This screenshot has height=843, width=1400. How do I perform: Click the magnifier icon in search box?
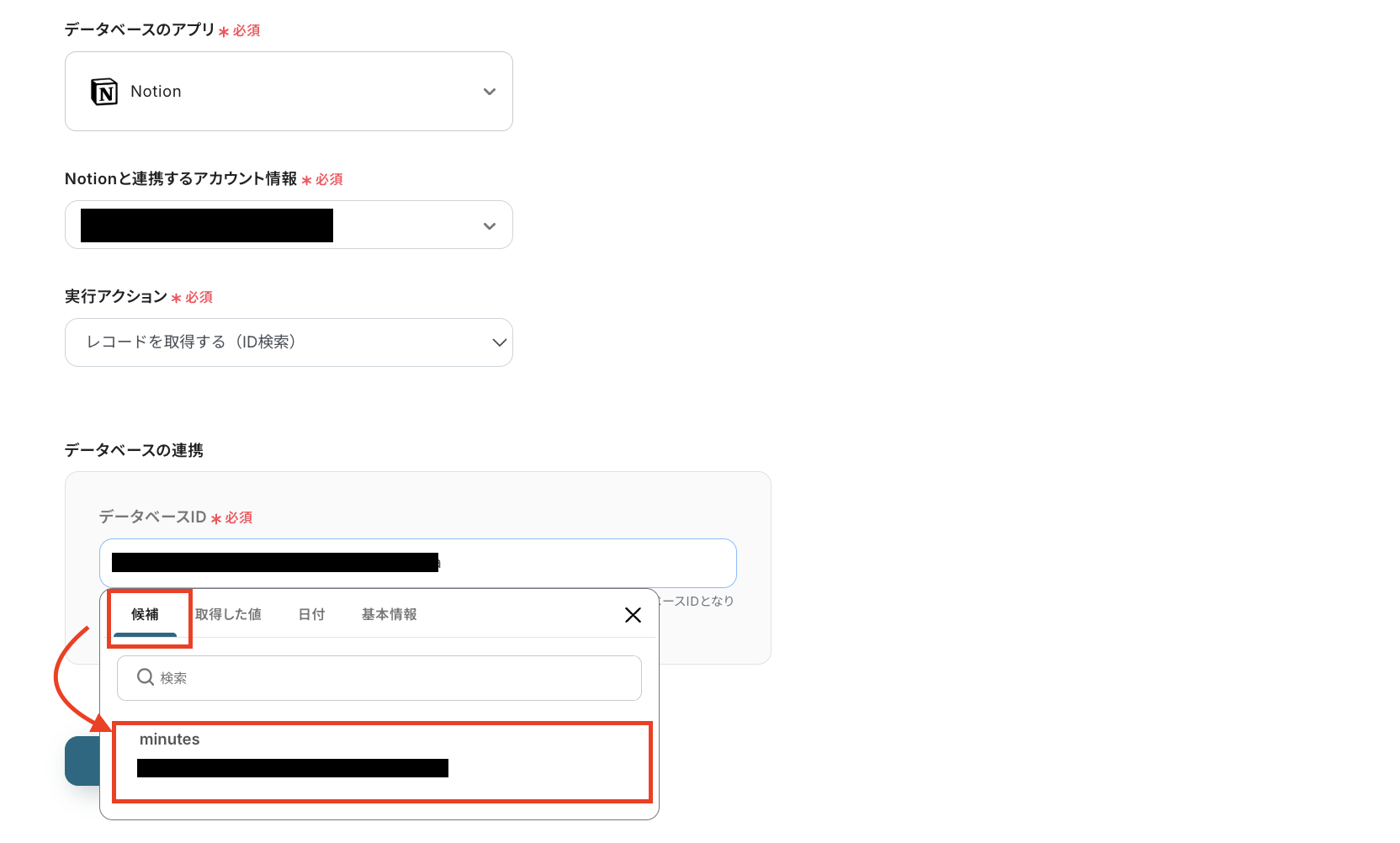click(x=145, y=677)
